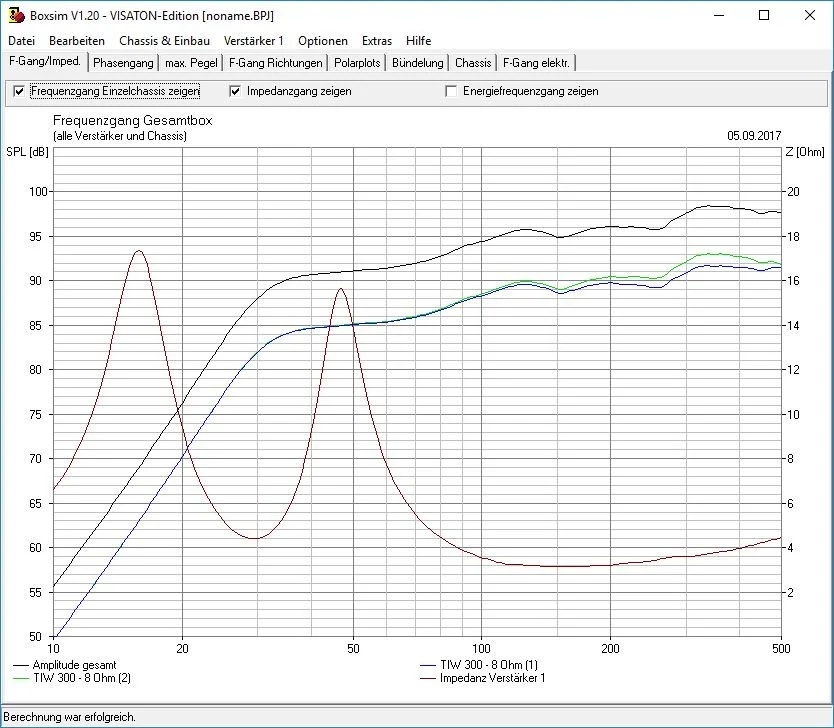Switch to the Phasengang tab

123,63
